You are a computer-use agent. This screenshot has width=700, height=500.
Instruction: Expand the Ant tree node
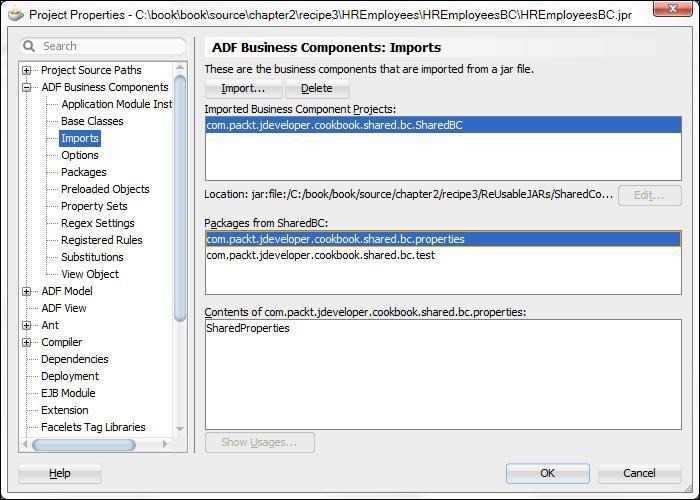tap(27, 325)
